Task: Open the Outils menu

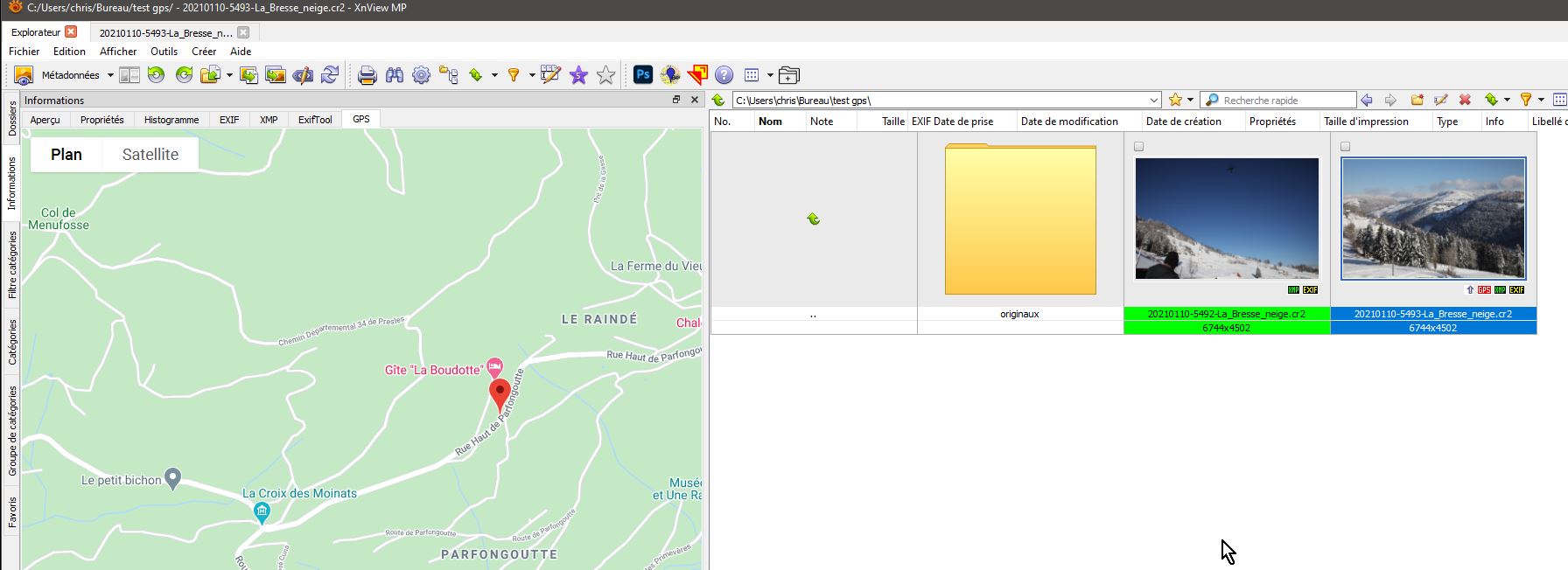Action: (164, 52)
